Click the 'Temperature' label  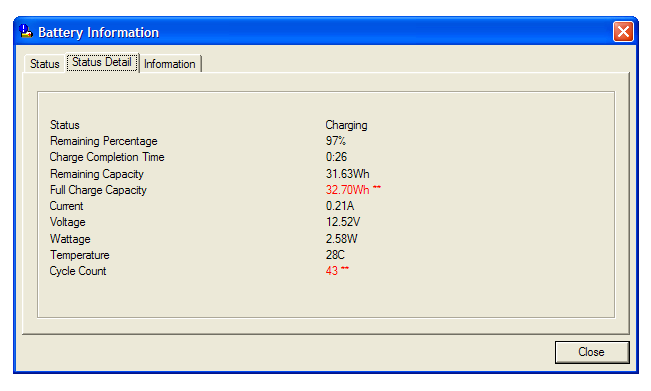pos(80,255)
